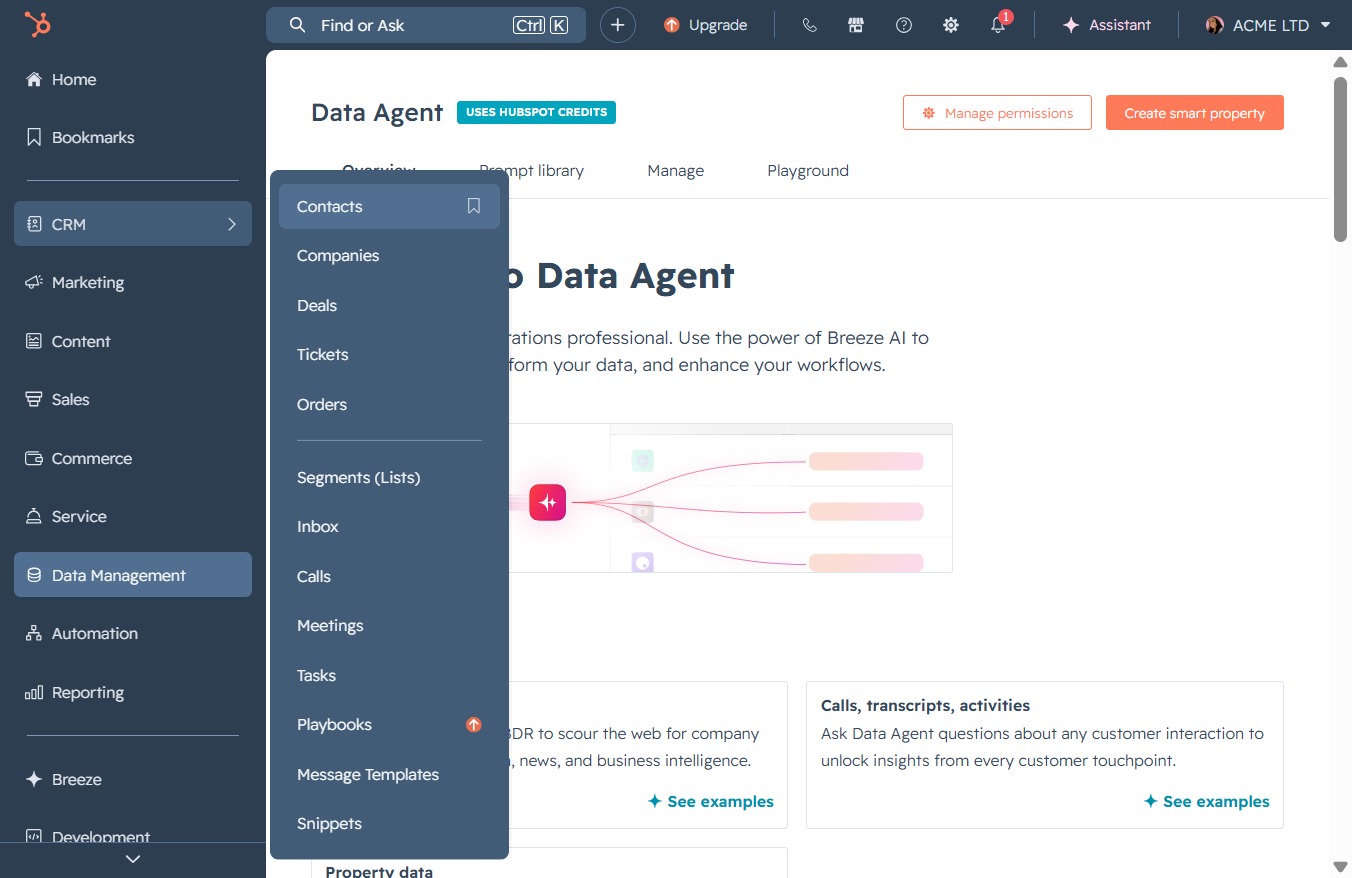Click the HubSpot sprocket logo
Image resolution: width=1352 pixels, height=878 pixels.
coord(38,25)
